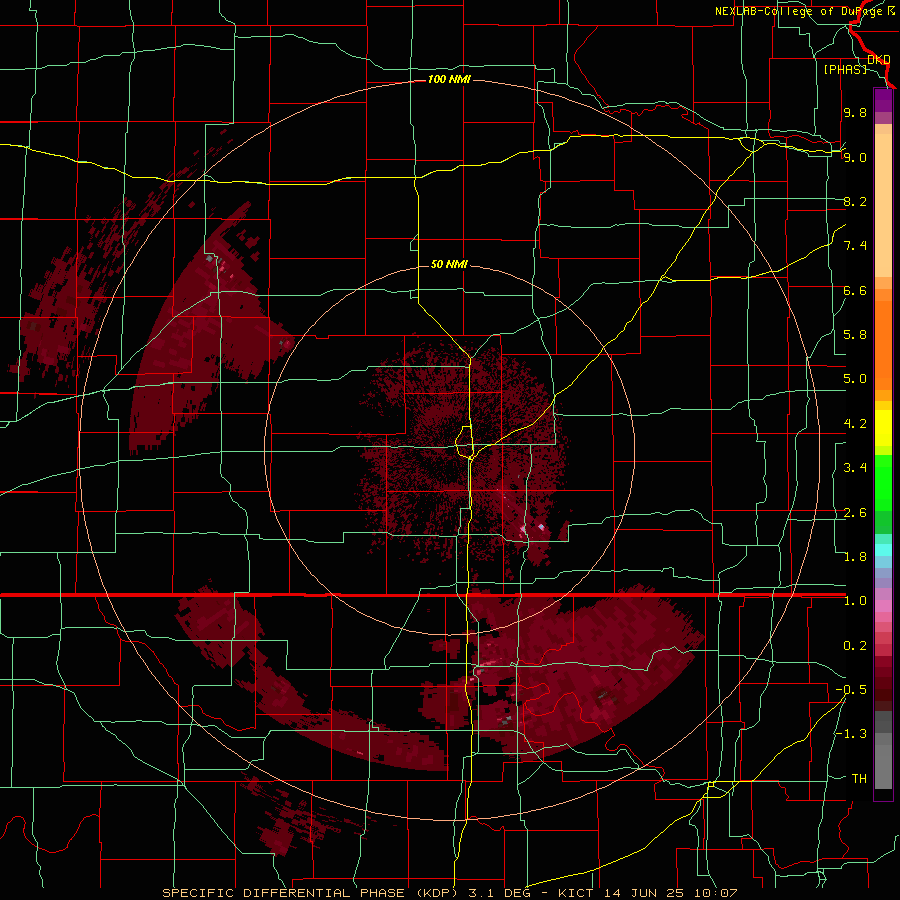The width and height of the screenshot is (900, 900).
Task: Pick the cyan band on the color bar
Action: click(883, 550)
